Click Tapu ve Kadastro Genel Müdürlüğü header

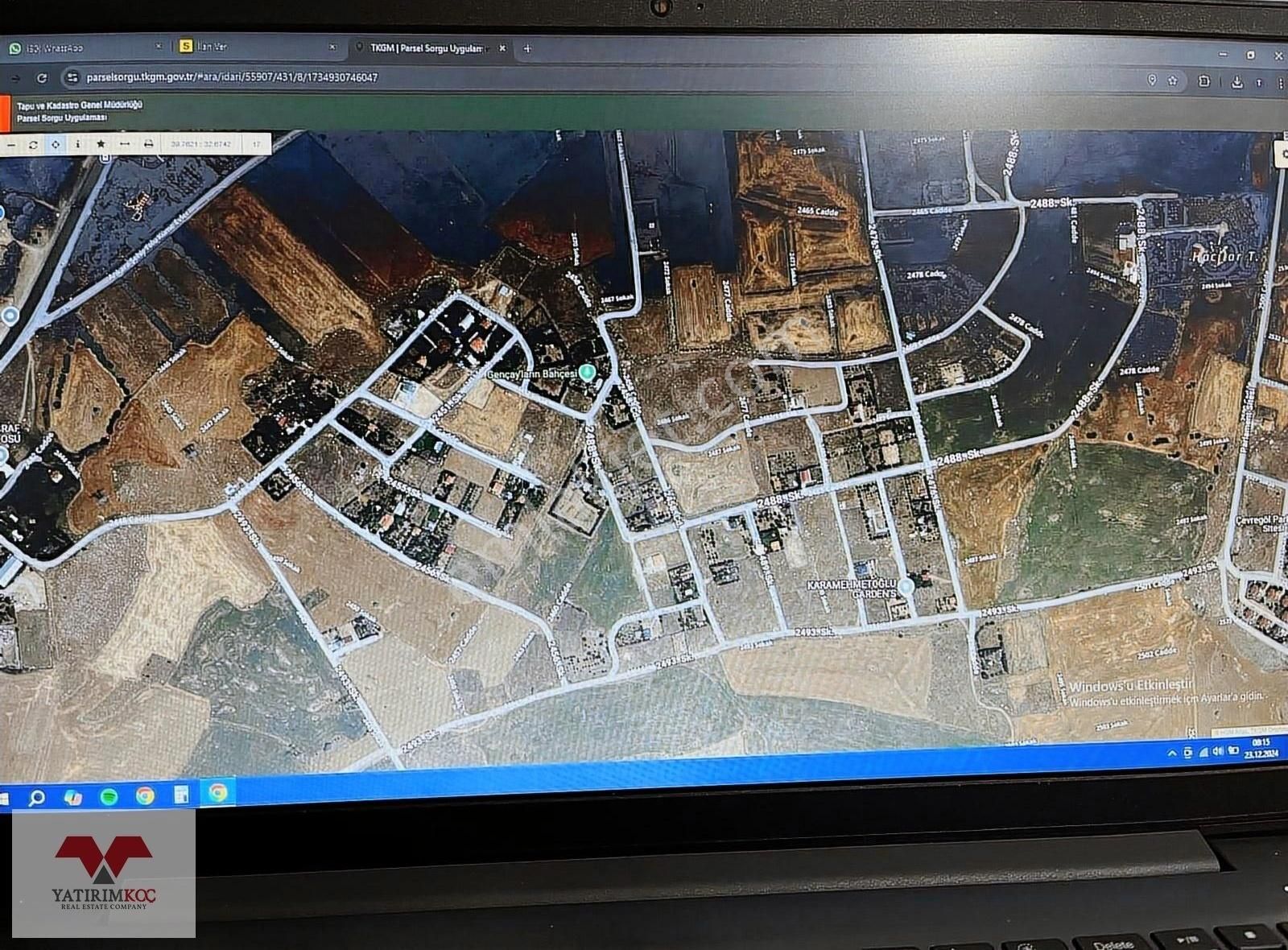80,105
